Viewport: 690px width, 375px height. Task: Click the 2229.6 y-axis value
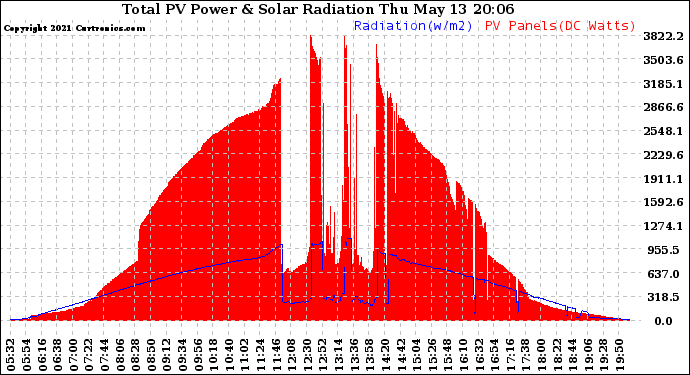[x=663, y=155]
